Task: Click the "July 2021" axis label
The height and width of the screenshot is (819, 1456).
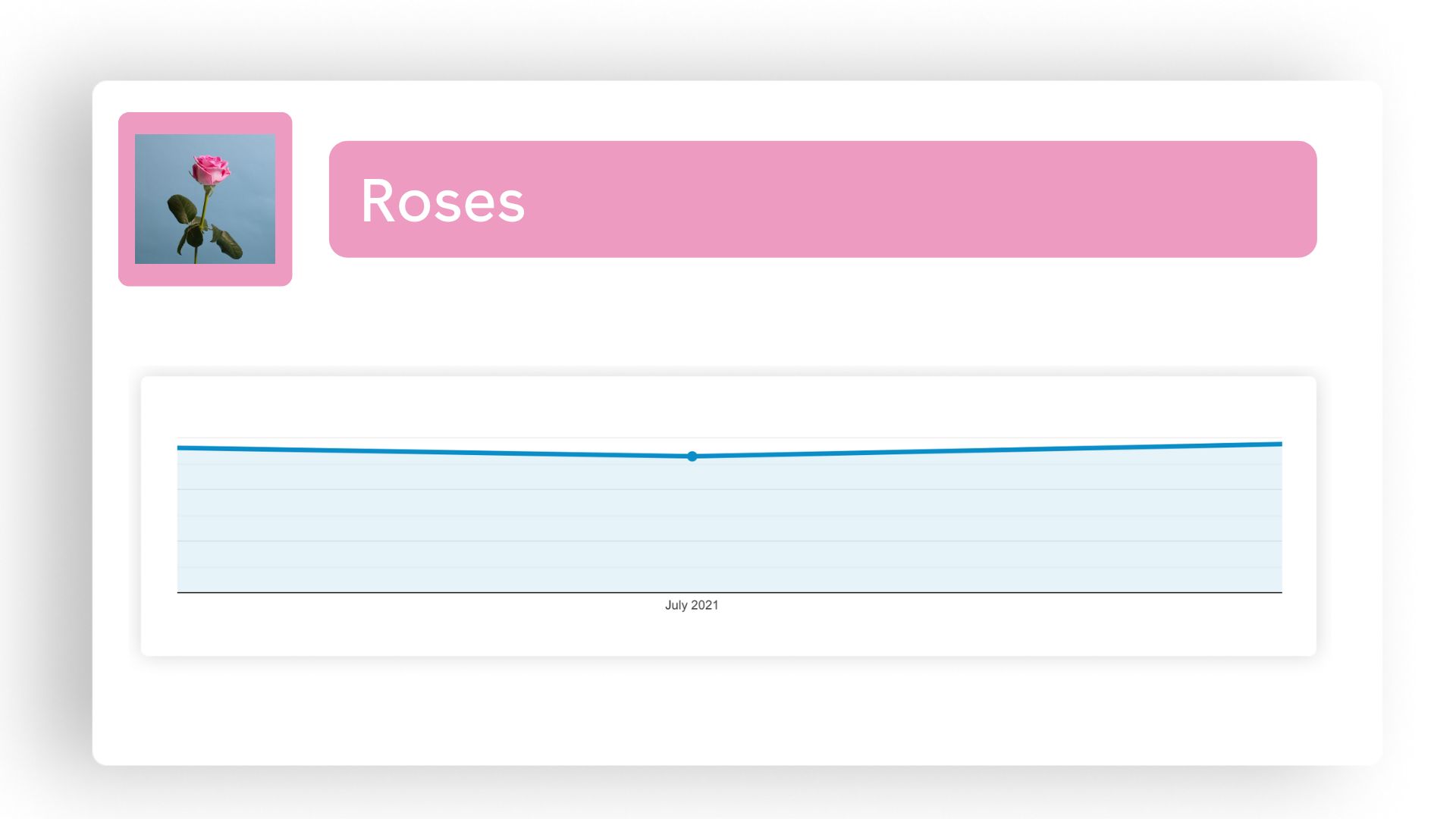Action: [692, 605]
